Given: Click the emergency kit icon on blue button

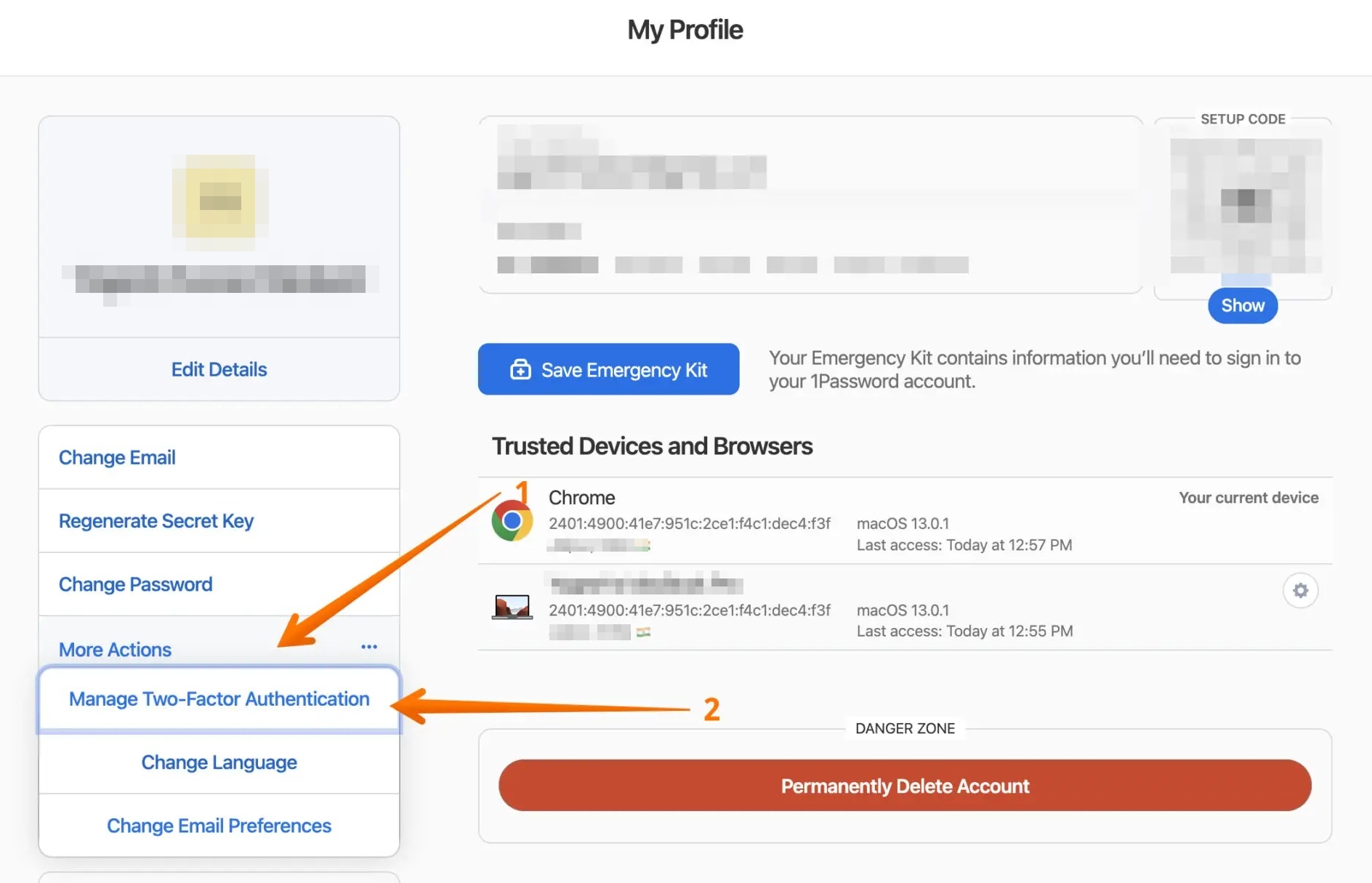Looking at the screenshot, I should (x=520, y=370).
